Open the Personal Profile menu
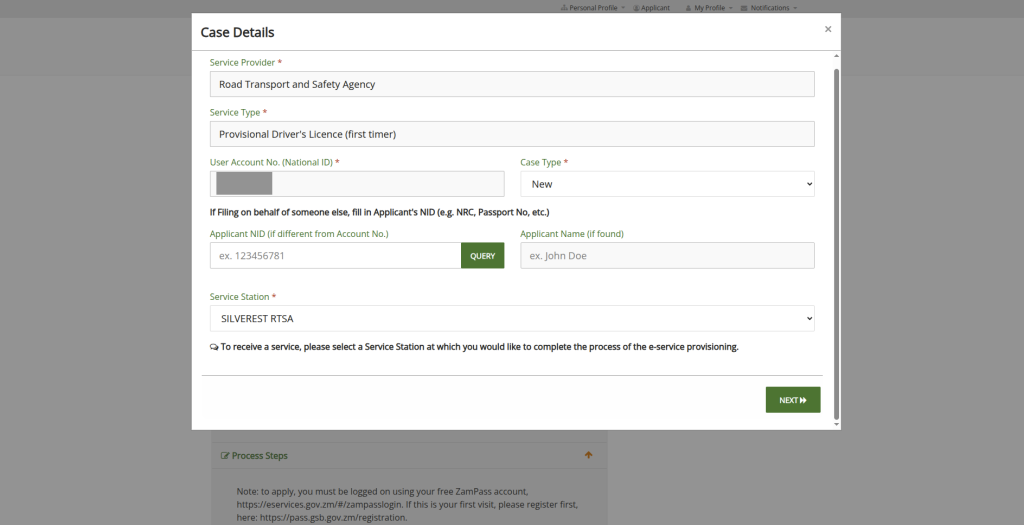Screen dimensions: 1024x525 (596, 7)
